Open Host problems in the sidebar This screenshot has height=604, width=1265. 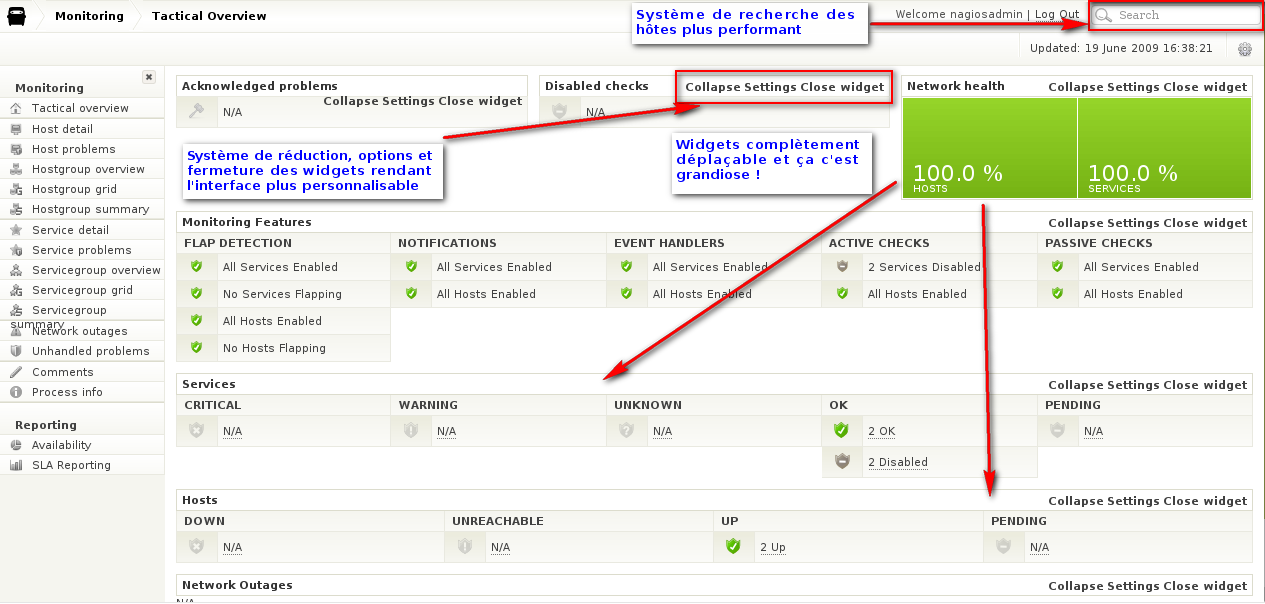pyautogui.click(x=73, y=149)
